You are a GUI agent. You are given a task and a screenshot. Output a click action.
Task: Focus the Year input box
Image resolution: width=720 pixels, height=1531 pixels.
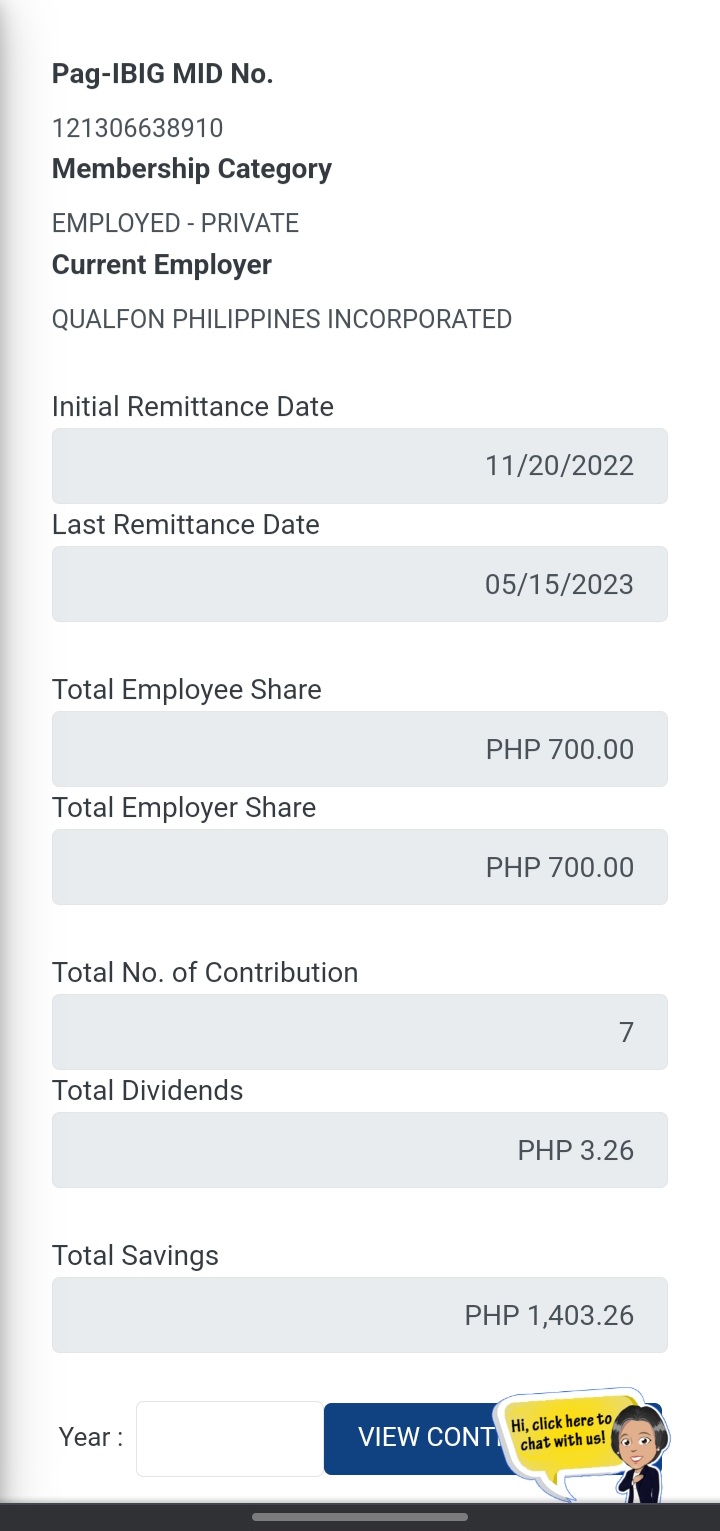pyautogui.click(x=229, y=1438)
